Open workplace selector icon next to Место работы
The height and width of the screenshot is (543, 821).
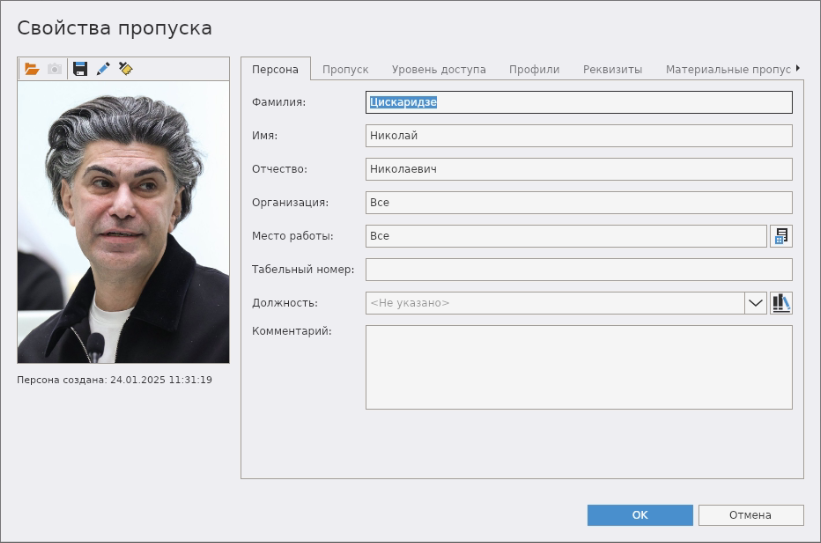click(781, 236)
